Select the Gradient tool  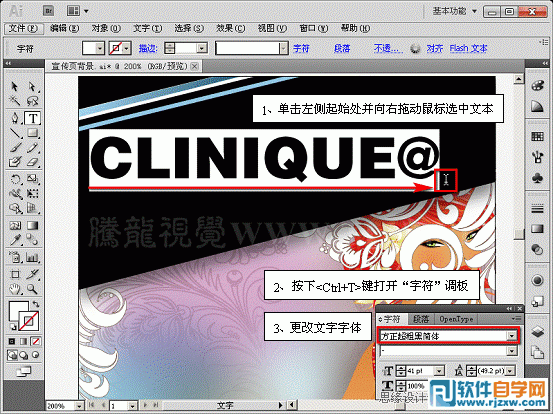(32, 226)
